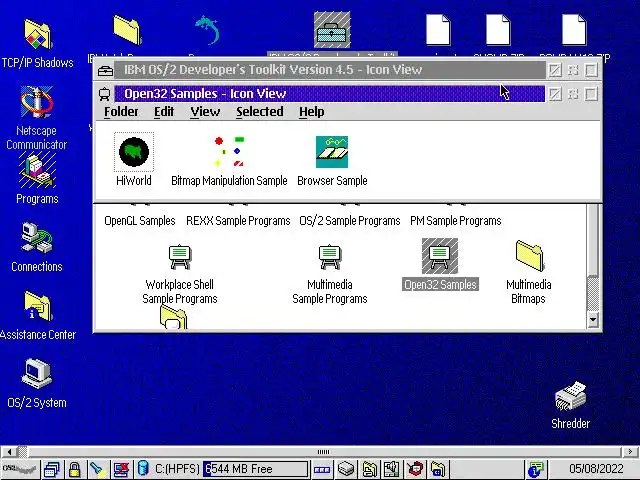640x480 pixels.
Task: Select the Browser Sample icon
Action: [x=332, y=152]
